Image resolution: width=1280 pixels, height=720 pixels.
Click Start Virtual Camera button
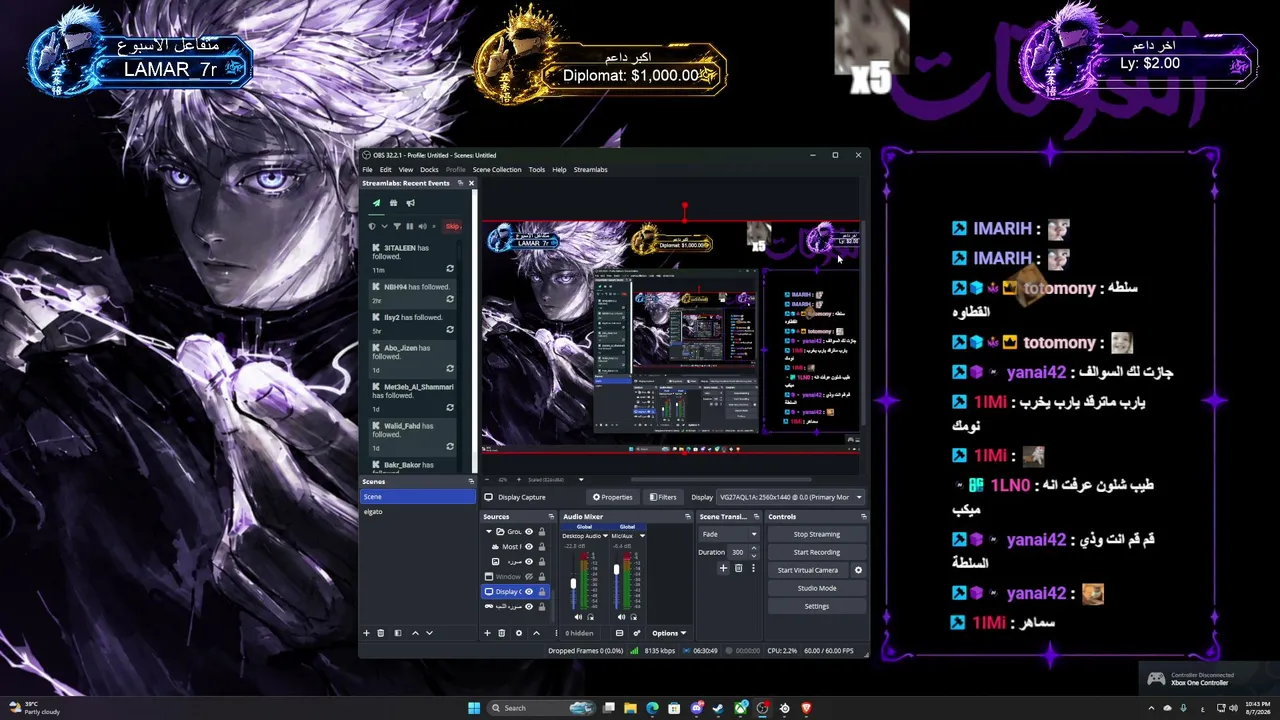tap(808, 570)
